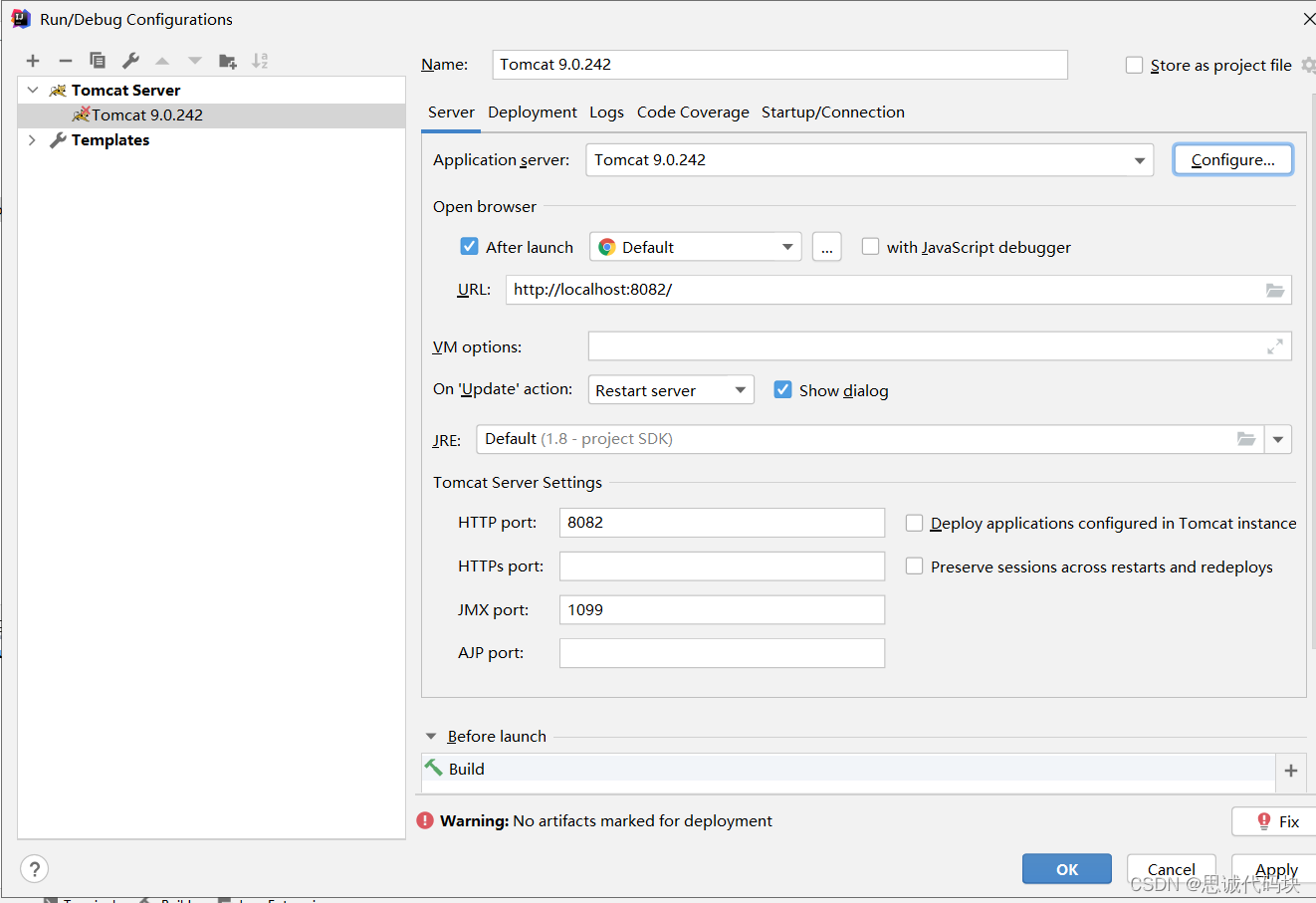
Task: Open help question mark icon
Action: (34, 869)
